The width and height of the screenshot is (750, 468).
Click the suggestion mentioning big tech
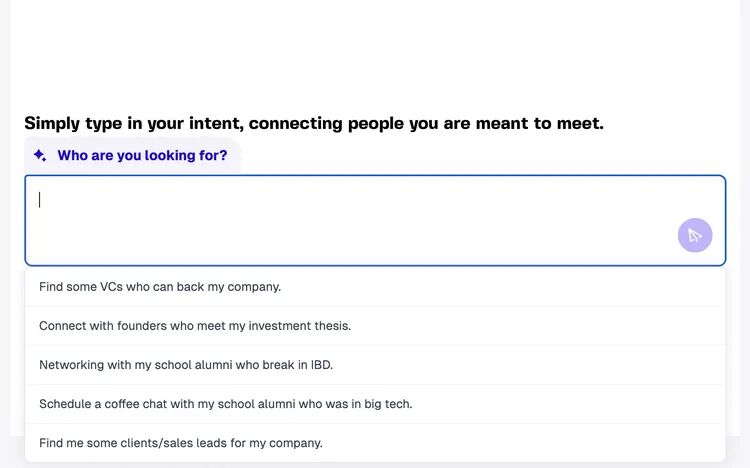(225, 404)
